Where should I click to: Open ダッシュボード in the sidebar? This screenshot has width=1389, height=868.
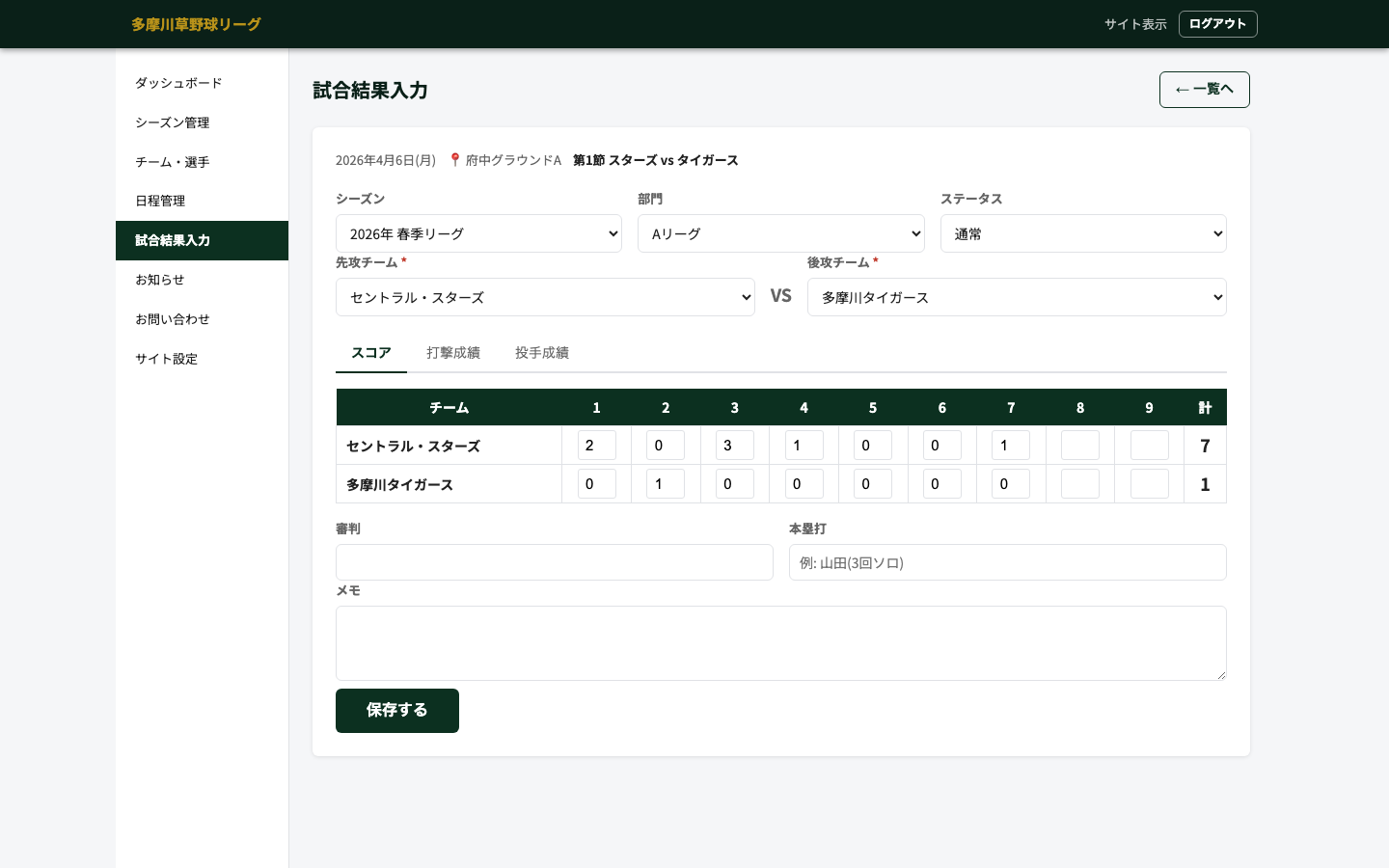pos(202,83)
